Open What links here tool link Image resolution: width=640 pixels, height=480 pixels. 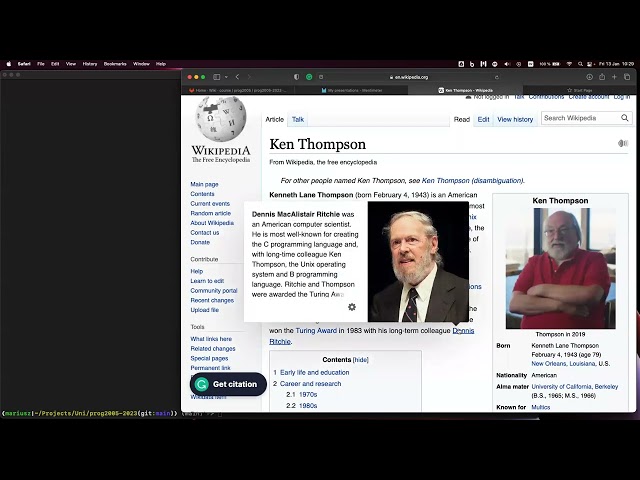[211, 339]
